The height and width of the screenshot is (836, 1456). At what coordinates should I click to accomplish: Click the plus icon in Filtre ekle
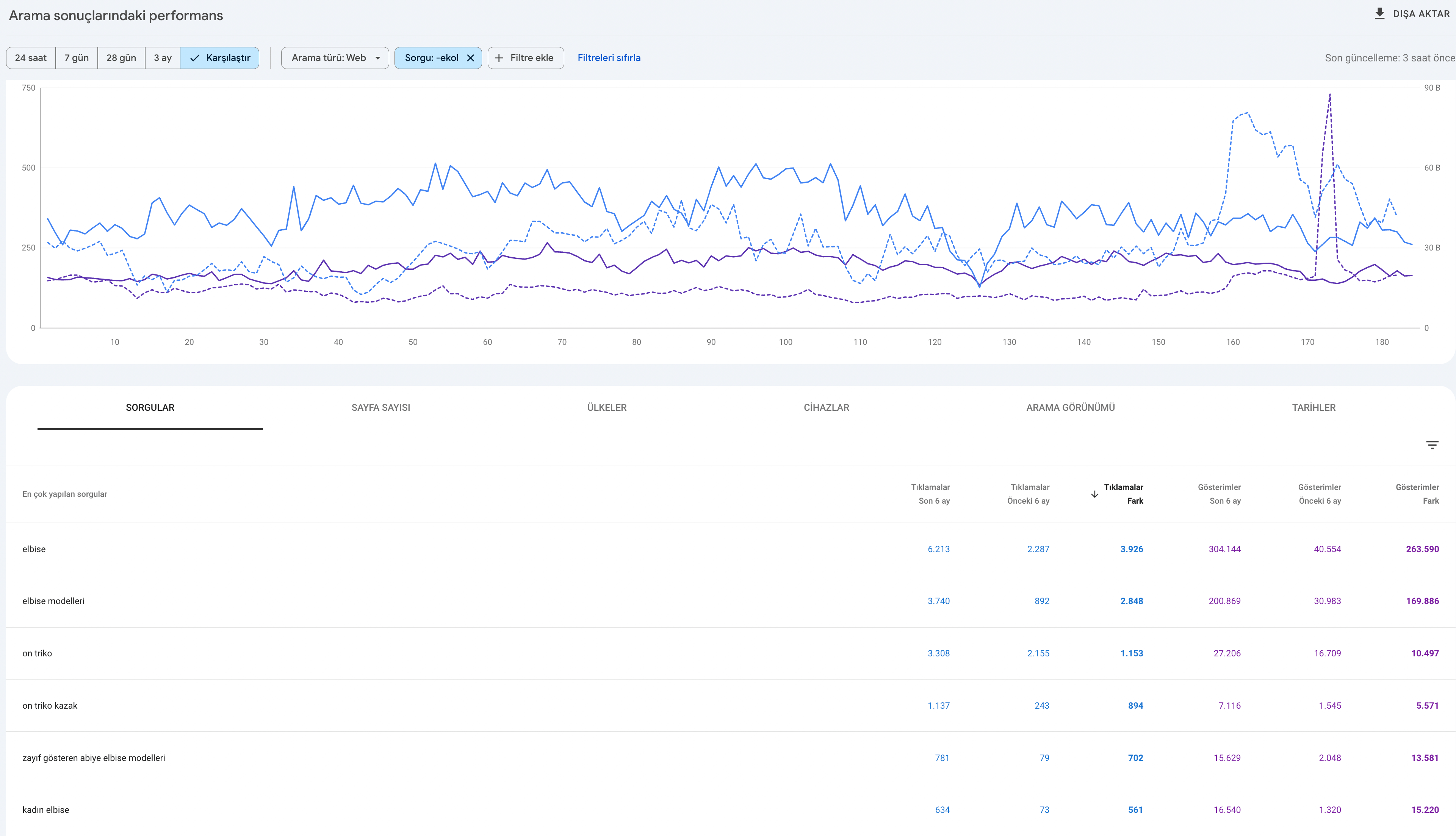click(499, 58)
